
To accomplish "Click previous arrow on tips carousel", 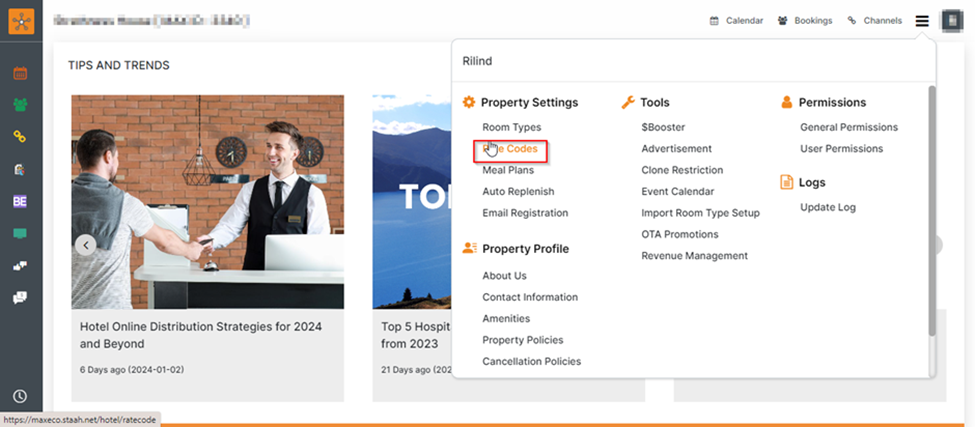I will click(x=86, y=245).
